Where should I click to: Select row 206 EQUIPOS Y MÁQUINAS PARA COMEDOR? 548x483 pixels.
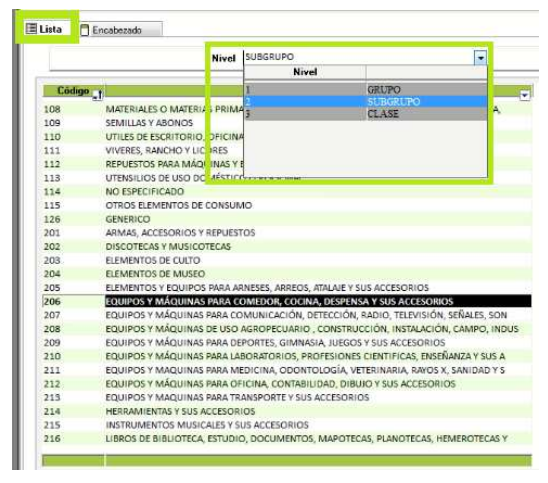click(287, 301)
